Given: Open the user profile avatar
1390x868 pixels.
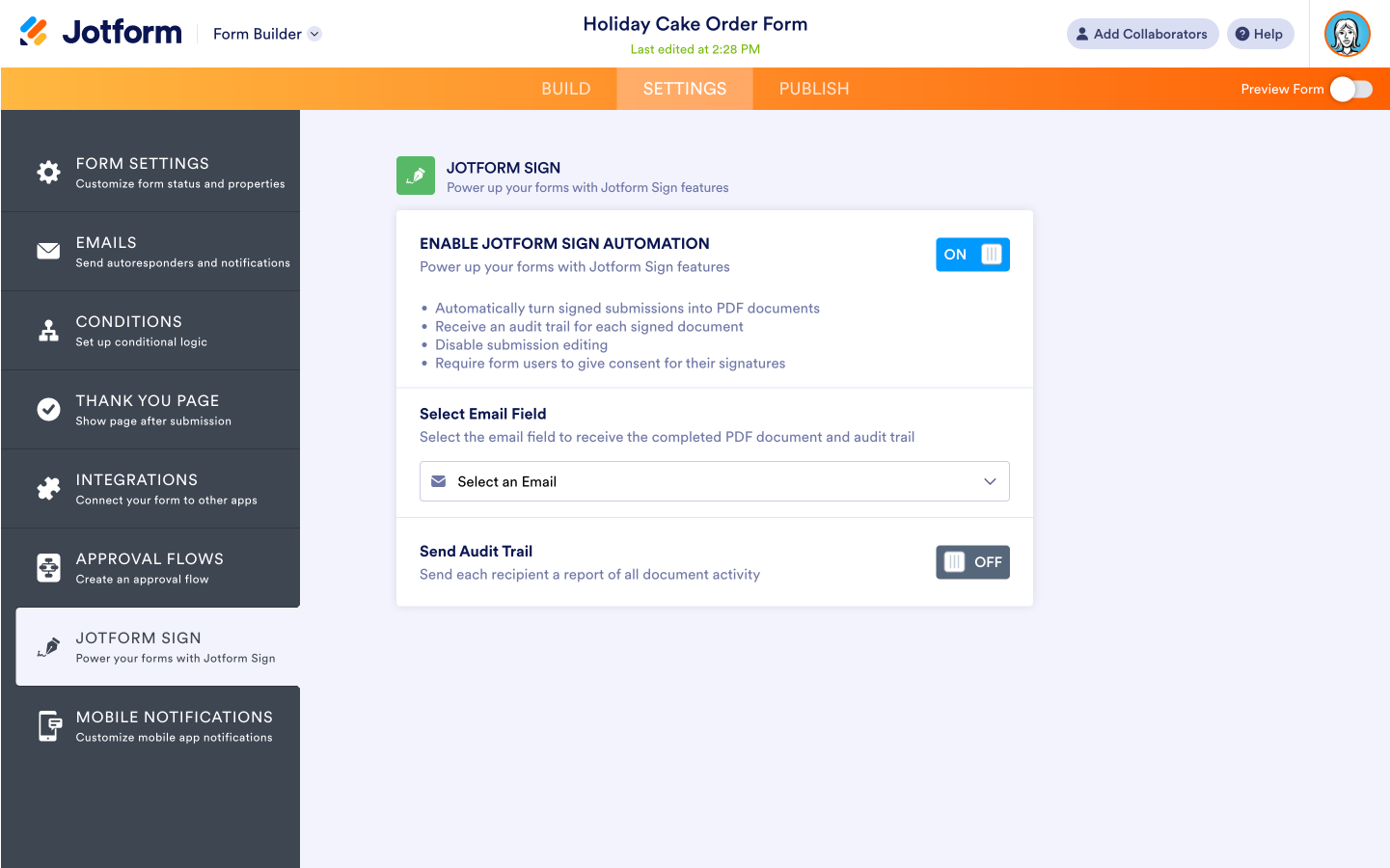Looking at the screenshot, I should pyautogui.click(x=1347, y=34).
